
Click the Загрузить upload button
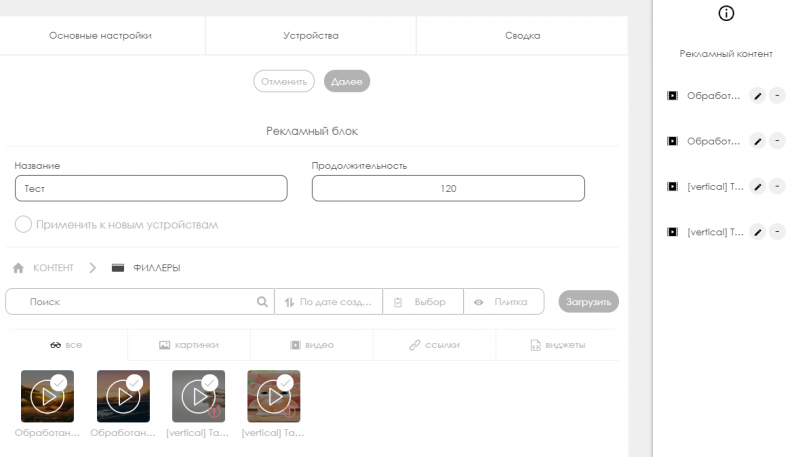pos(589,301)
